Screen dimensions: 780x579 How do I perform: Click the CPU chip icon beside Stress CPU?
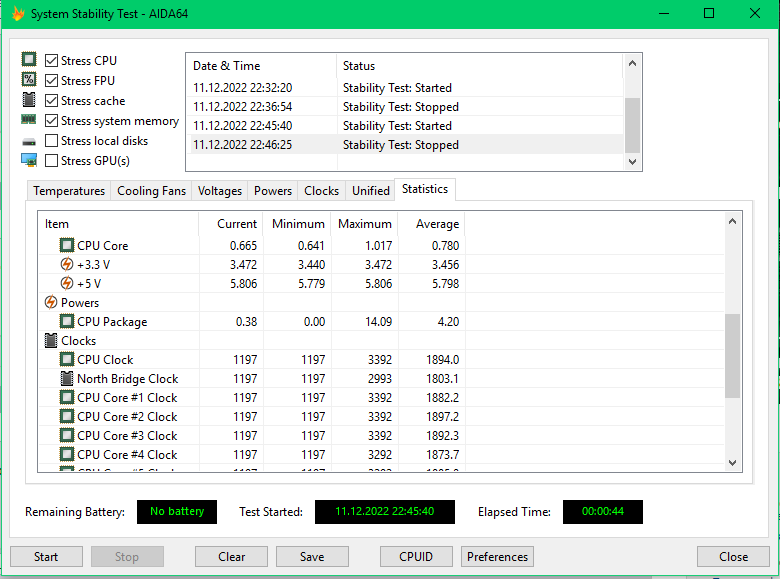click(29, 60)
